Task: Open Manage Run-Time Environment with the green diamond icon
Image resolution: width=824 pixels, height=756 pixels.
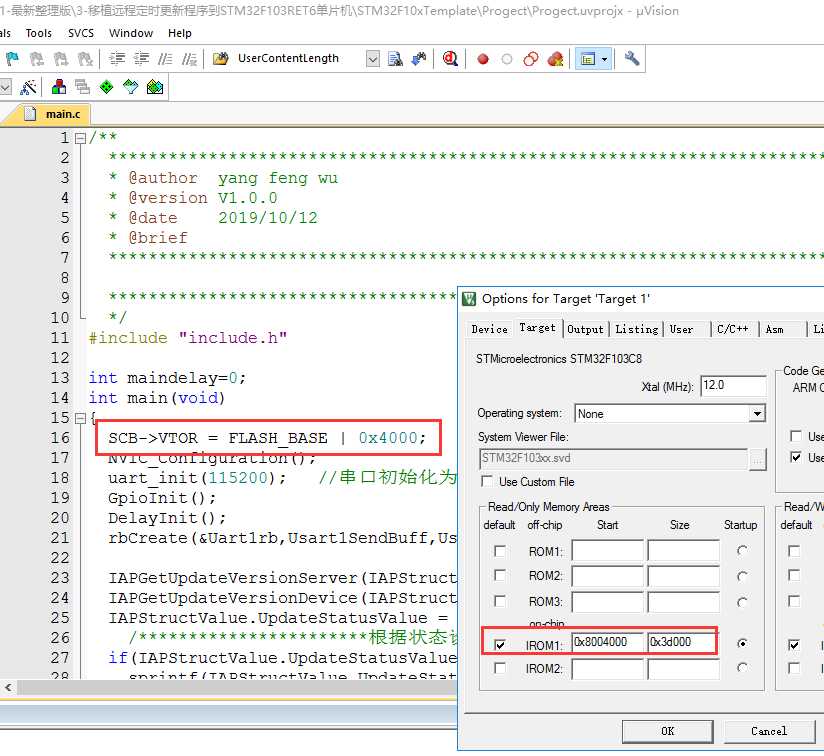Action: pyautogui.click(x=107, y=87)
